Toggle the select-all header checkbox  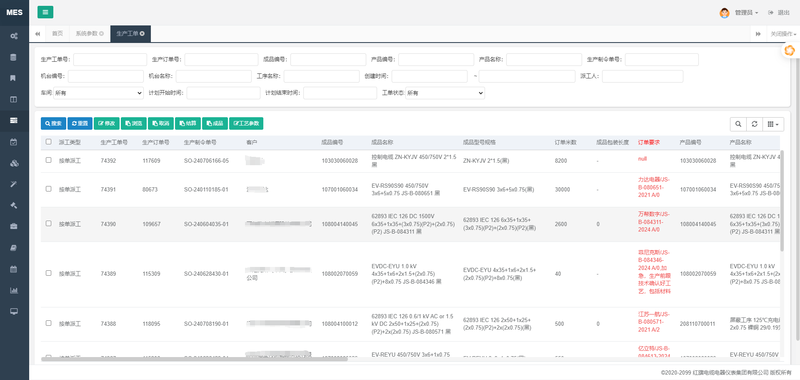click(x=48, y=142)
